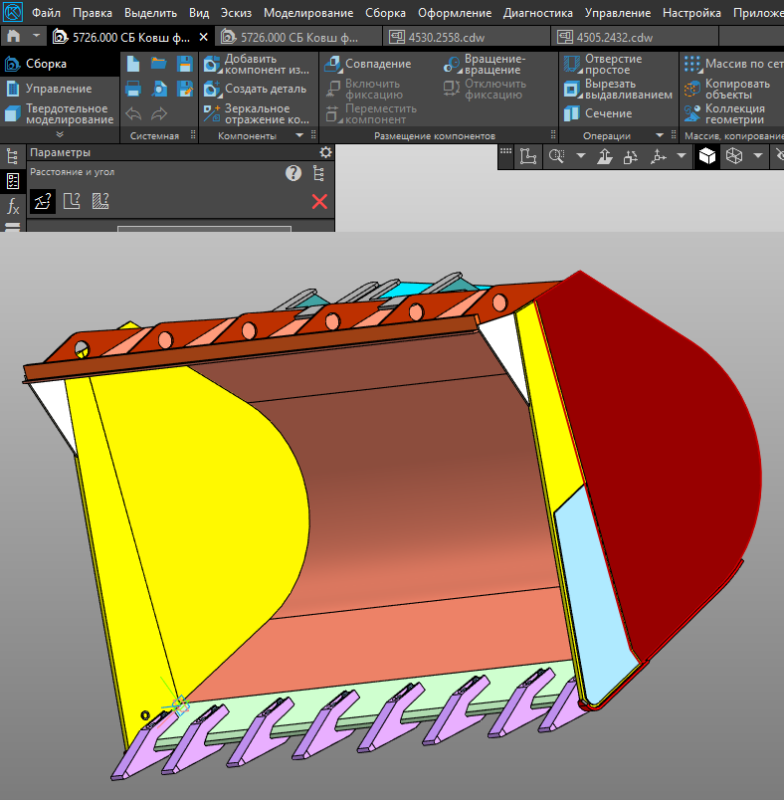Click the Save document icon

(x=184, y=64)
